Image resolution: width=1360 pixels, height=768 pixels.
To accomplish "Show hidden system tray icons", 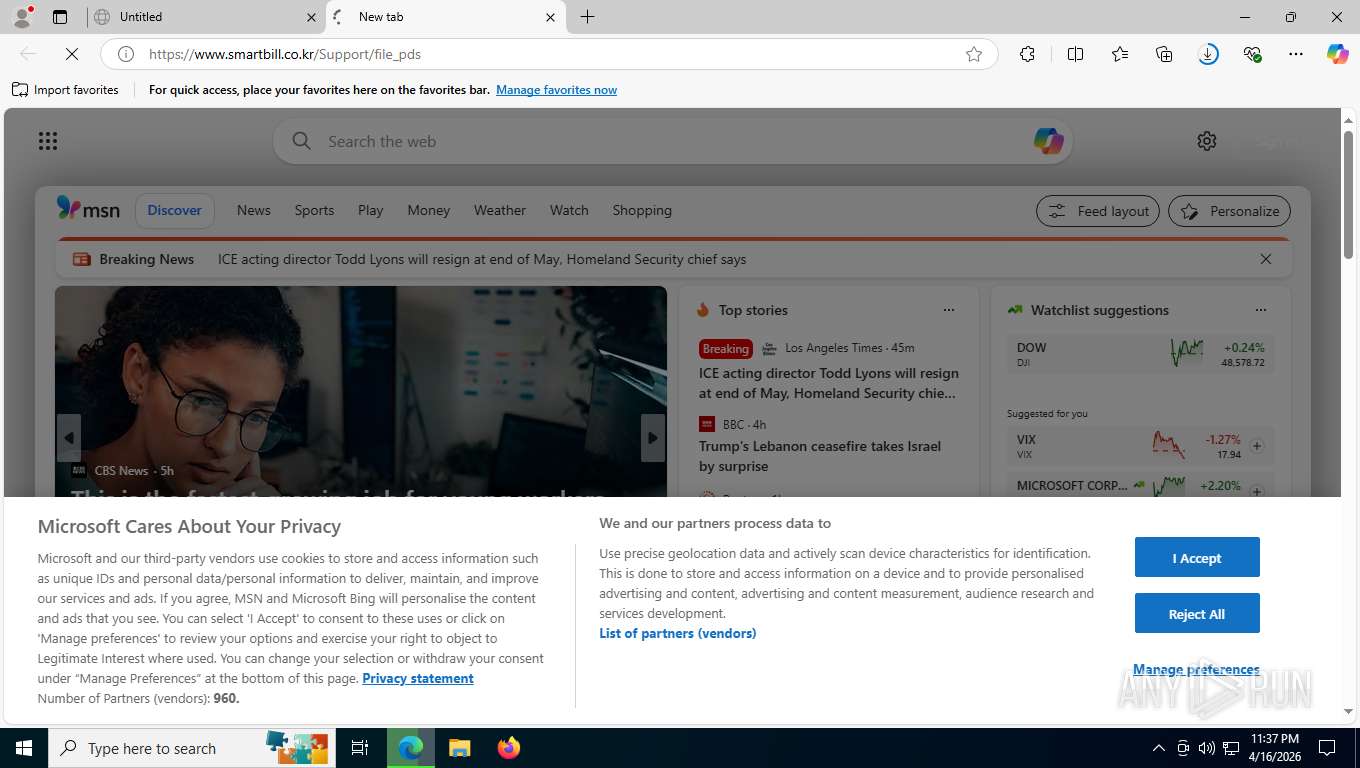I will [1158, 748].
